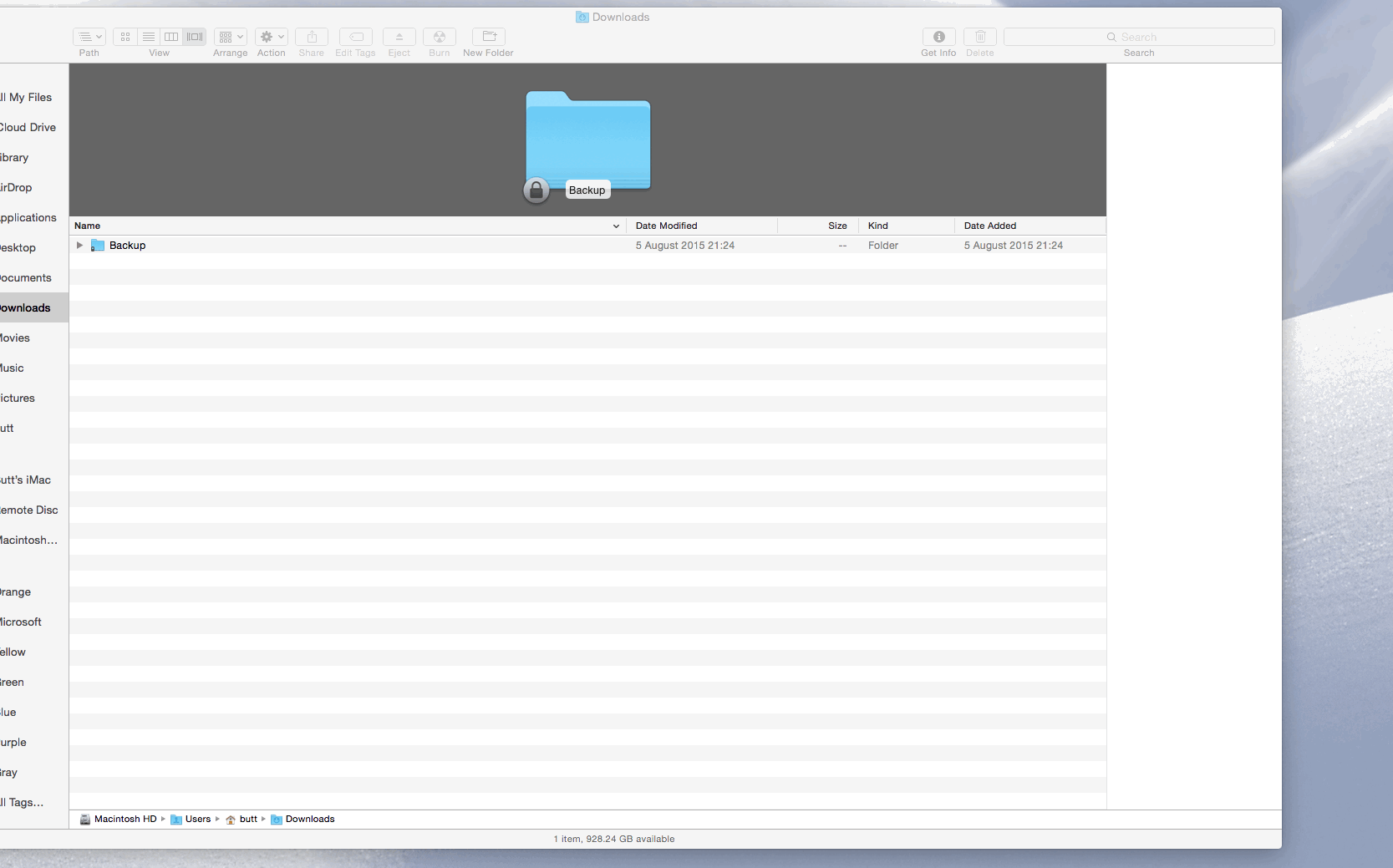Click the status bar item count text

click(x=614, y=840)
